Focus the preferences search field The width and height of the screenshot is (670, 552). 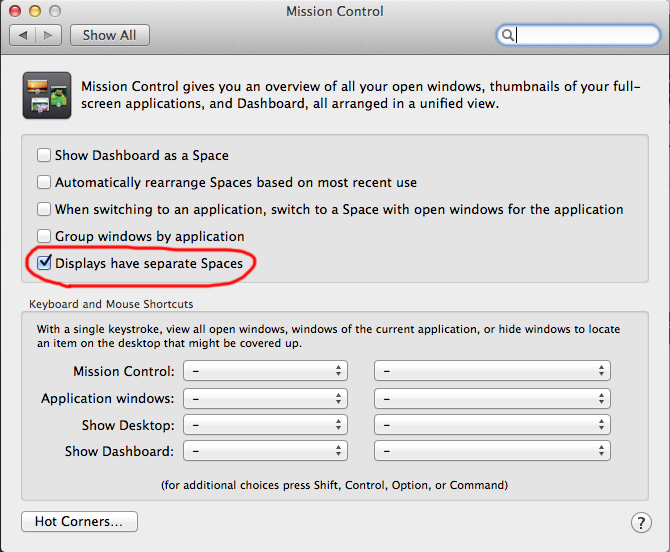pos(578,35)
